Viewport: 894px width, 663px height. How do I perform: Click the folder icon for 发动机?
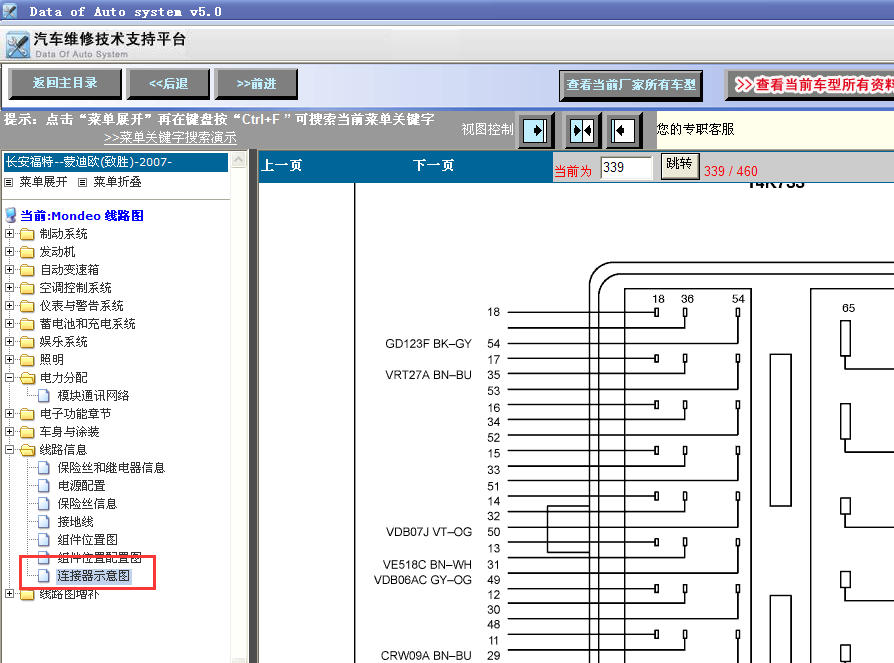27,252
